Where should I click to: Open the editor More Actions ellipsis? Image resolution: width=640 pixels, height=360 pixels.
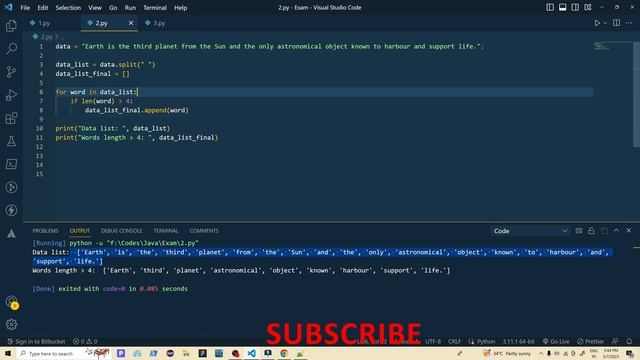(629, 23)
